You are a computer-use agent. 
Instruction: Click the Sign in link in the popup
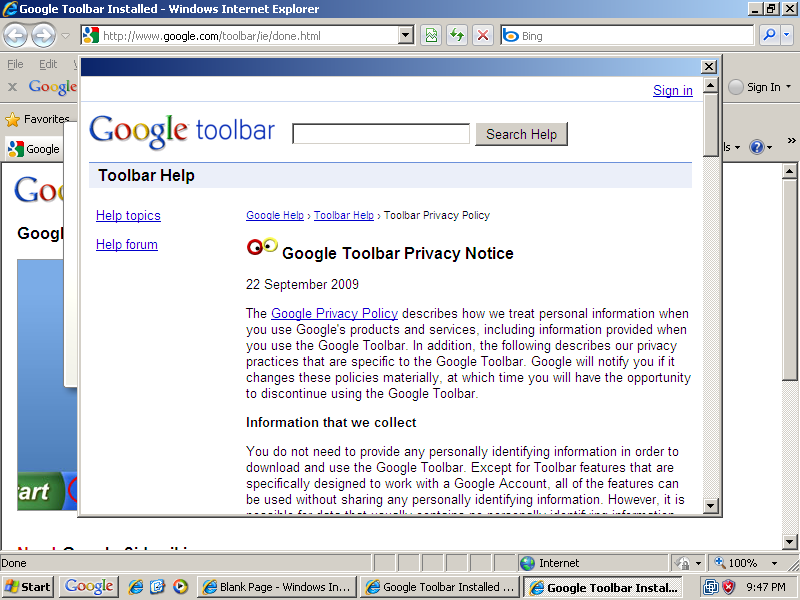[x=672, y=90]
